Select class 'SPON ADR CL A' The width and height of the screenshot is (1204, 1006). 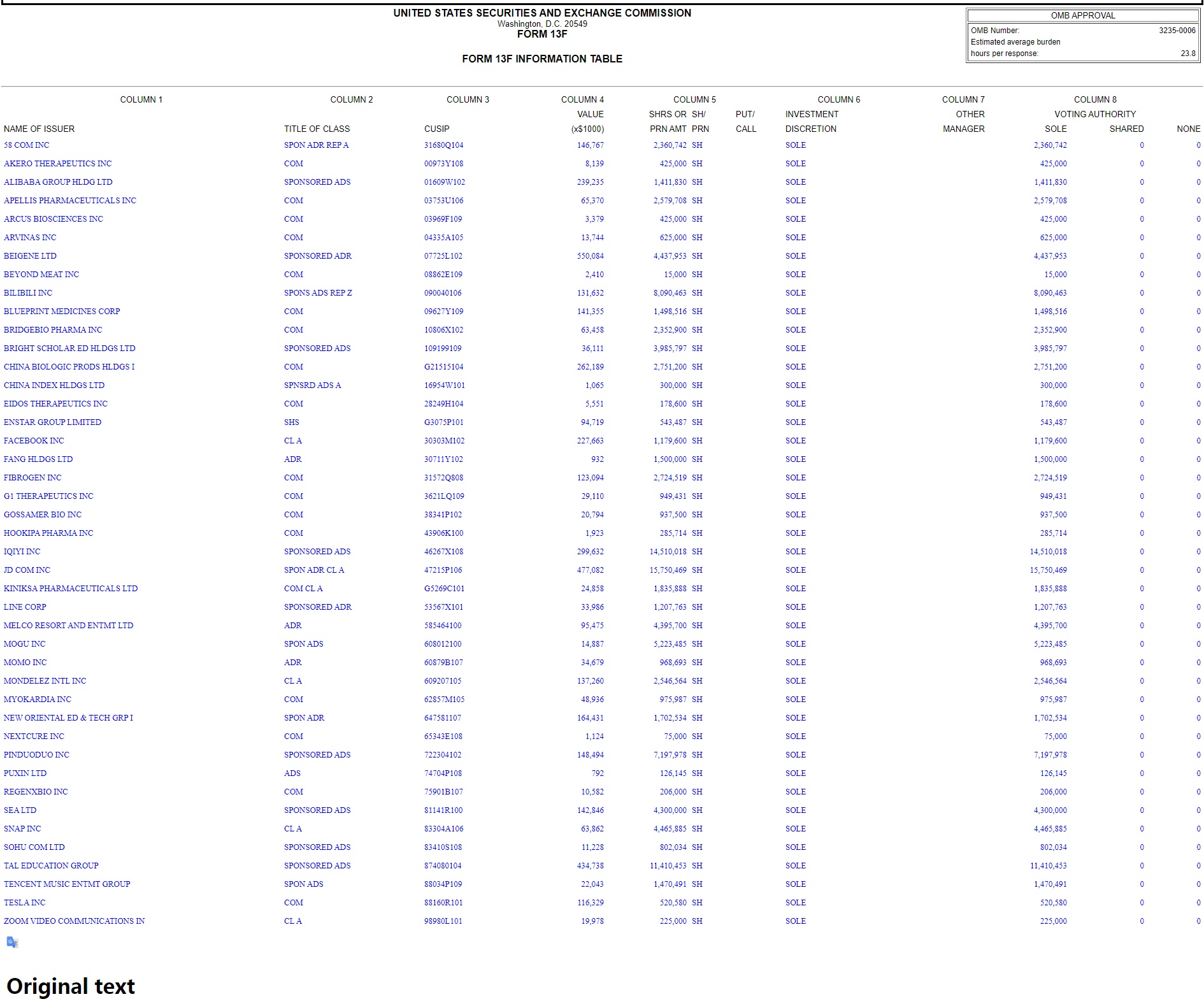(x=314, y=570)
